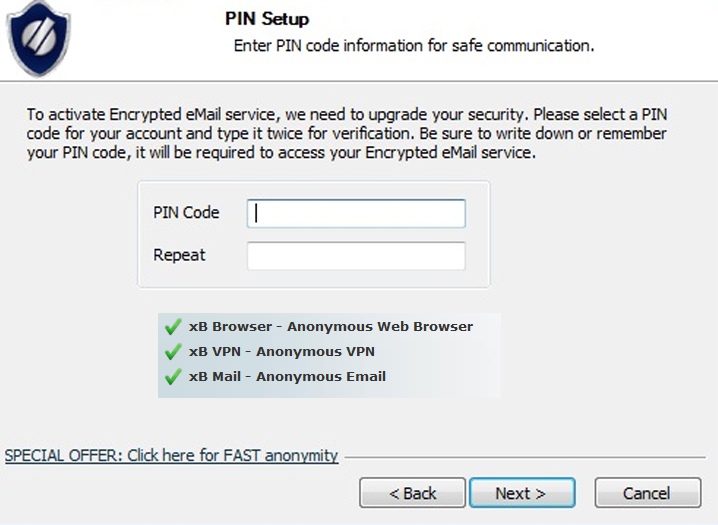Click the green checkmark beside xB Browser
Image resolution: width=718 pixels, height=525 pixels.
(173, 326)
